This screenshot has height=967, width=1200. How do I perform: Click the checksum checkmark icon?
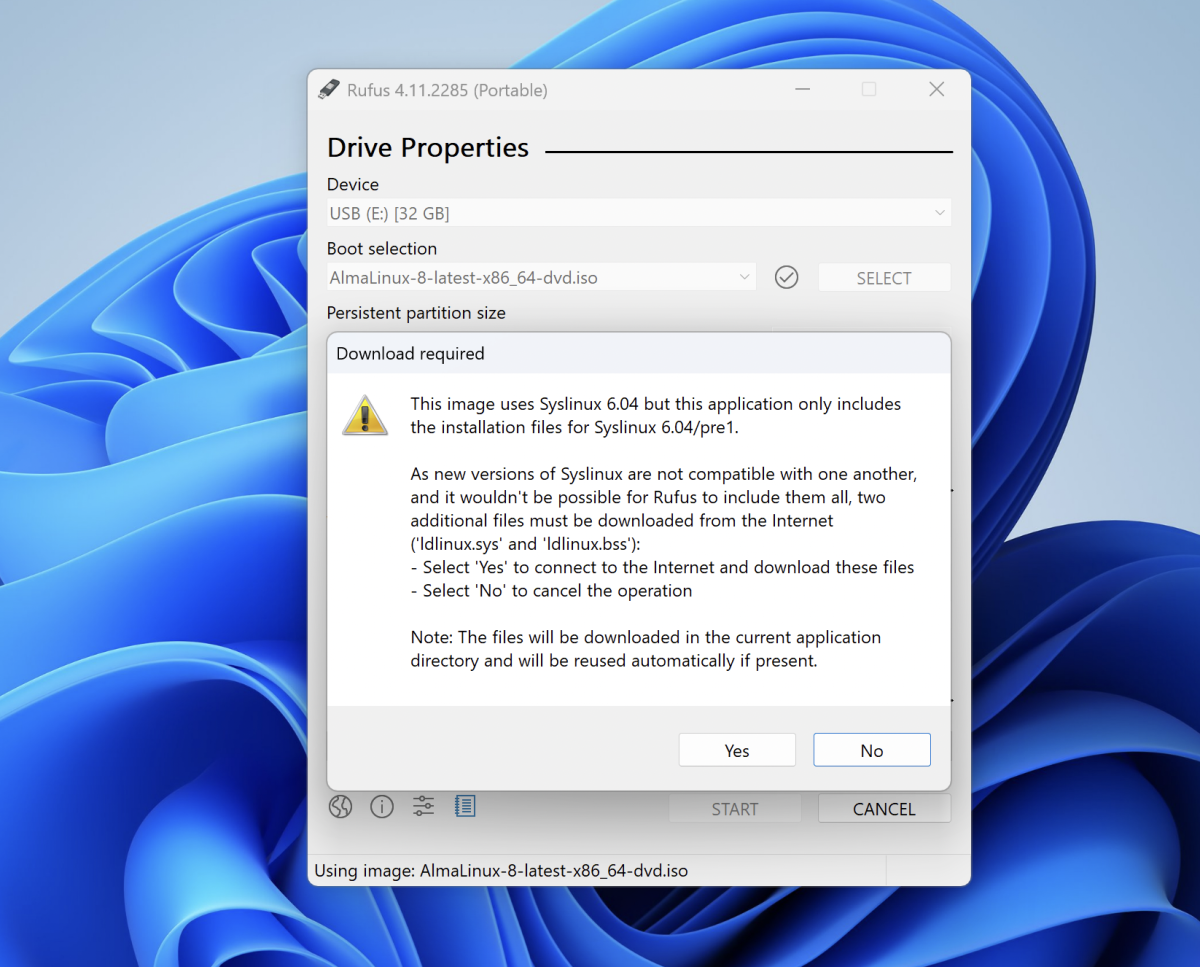point(787,278)
